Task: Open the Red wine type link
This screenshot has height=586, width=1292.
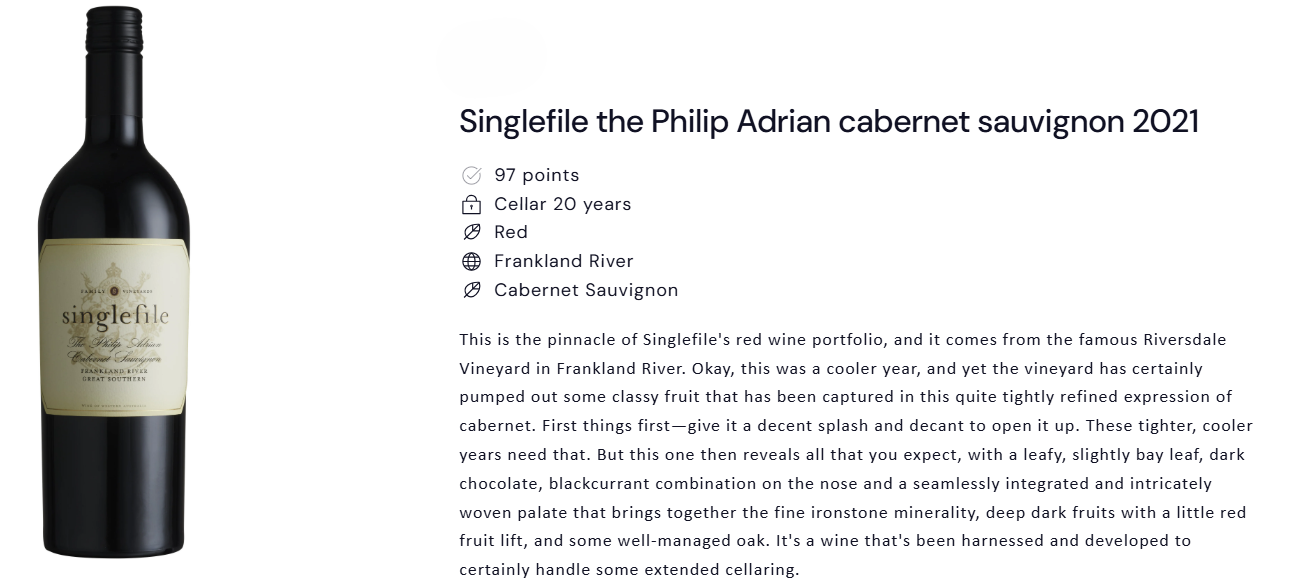Action: click(x=511, y=233)
